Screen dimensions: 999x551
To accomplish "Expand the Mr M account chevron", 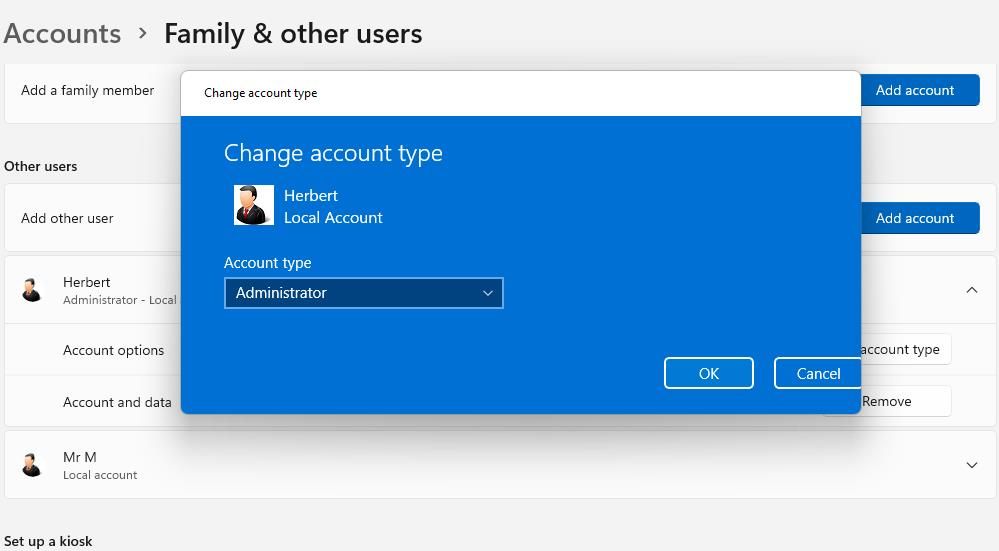I will click(x=971, y=465).
